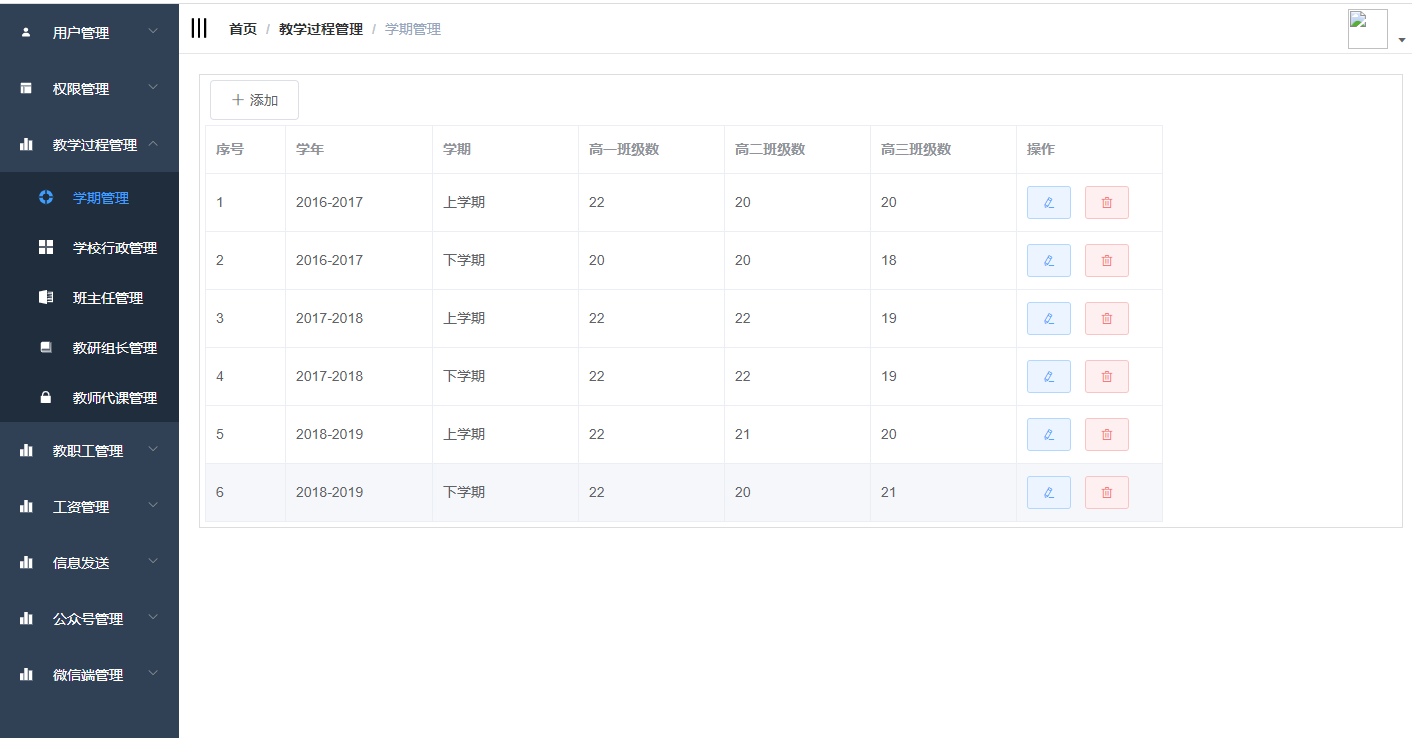Viewport: 1412px width, 738px height.
Task: Open dropdown arrow beside the avatar
Action: click(x=1402, y=40)
